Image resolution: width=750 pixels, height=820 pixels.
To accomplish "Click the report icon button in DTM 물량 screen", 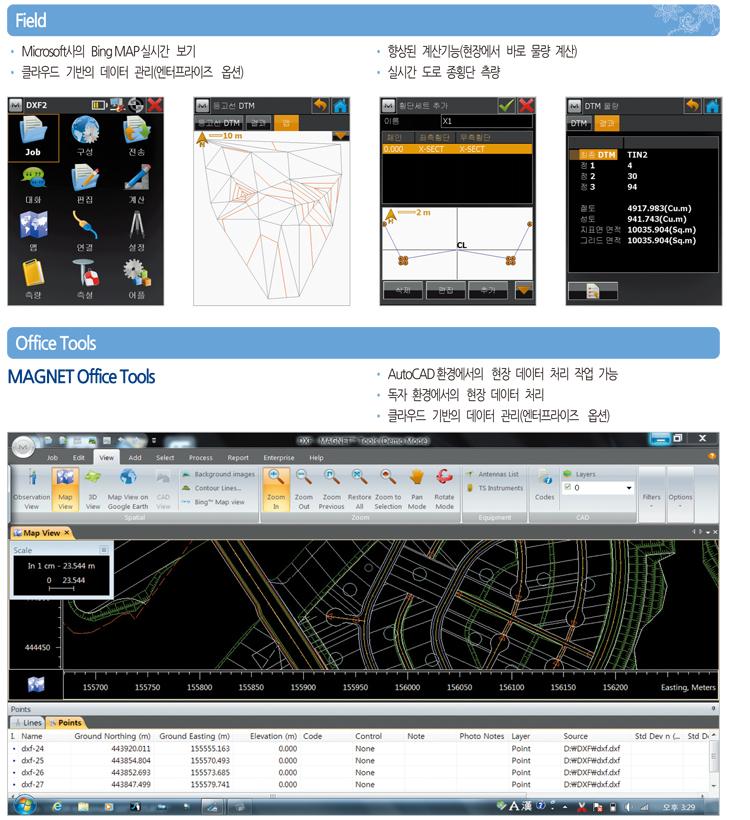I will 593,291.
